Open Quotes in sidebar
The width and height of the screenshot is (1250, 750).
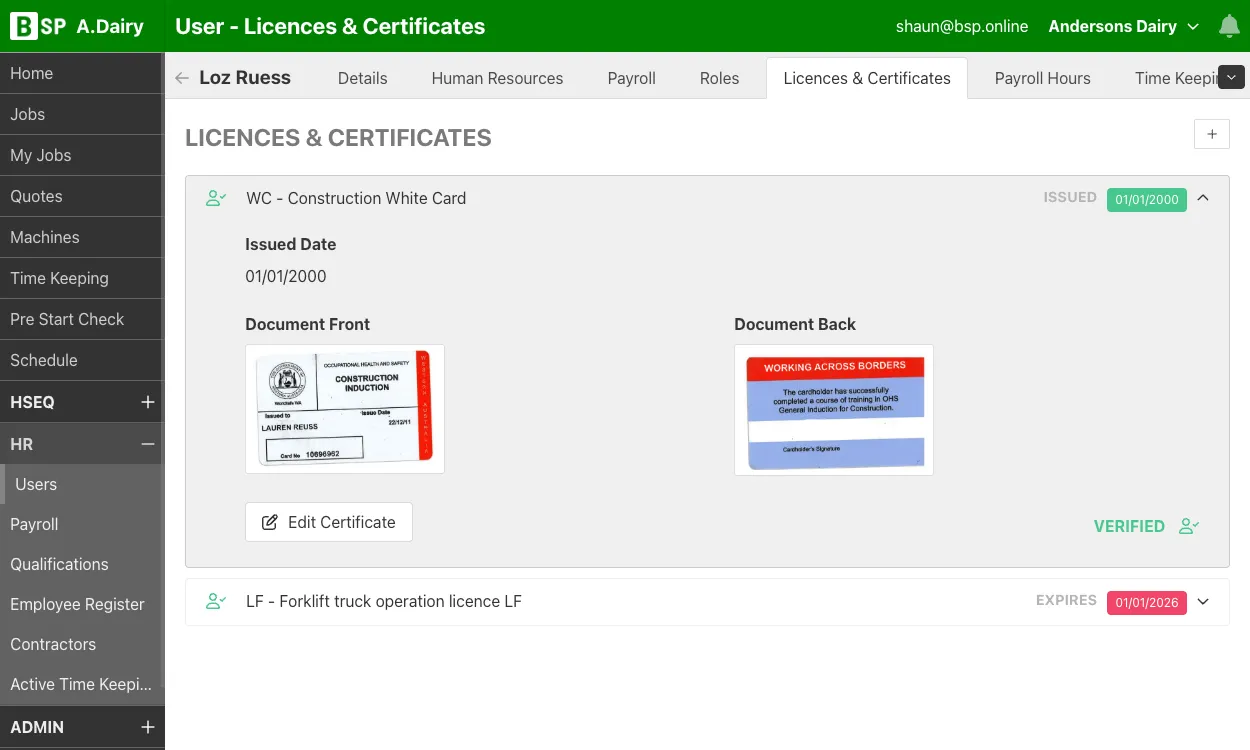coord(81,196)
